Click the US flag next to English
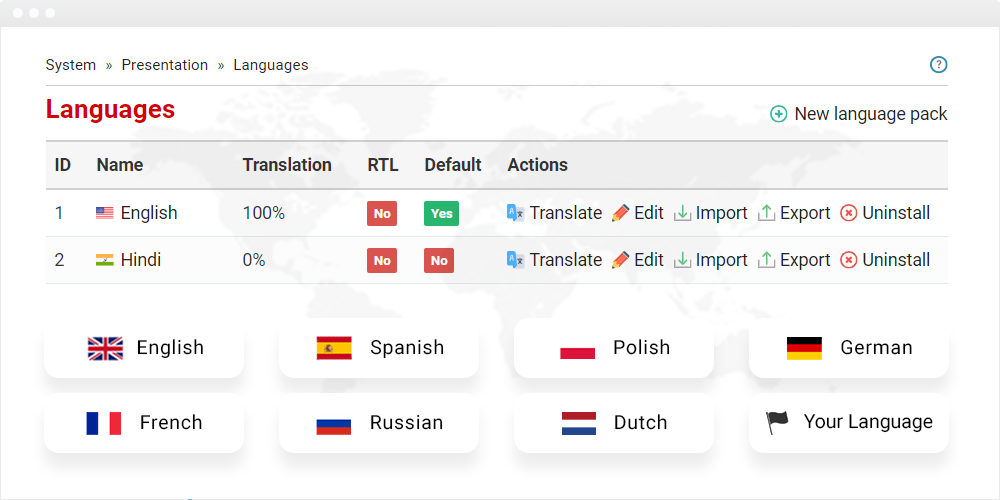The height and width of the screenshot is (500, 1000). [x=105, y=213]
